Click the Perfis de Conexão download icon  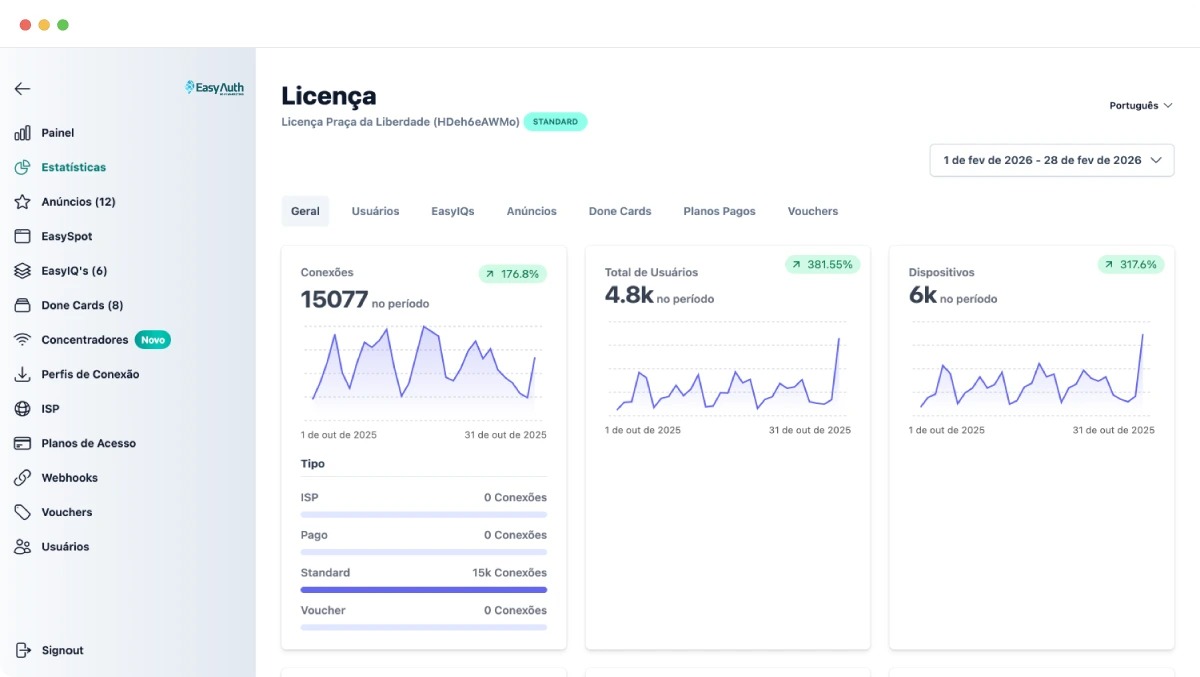point(22,374)
